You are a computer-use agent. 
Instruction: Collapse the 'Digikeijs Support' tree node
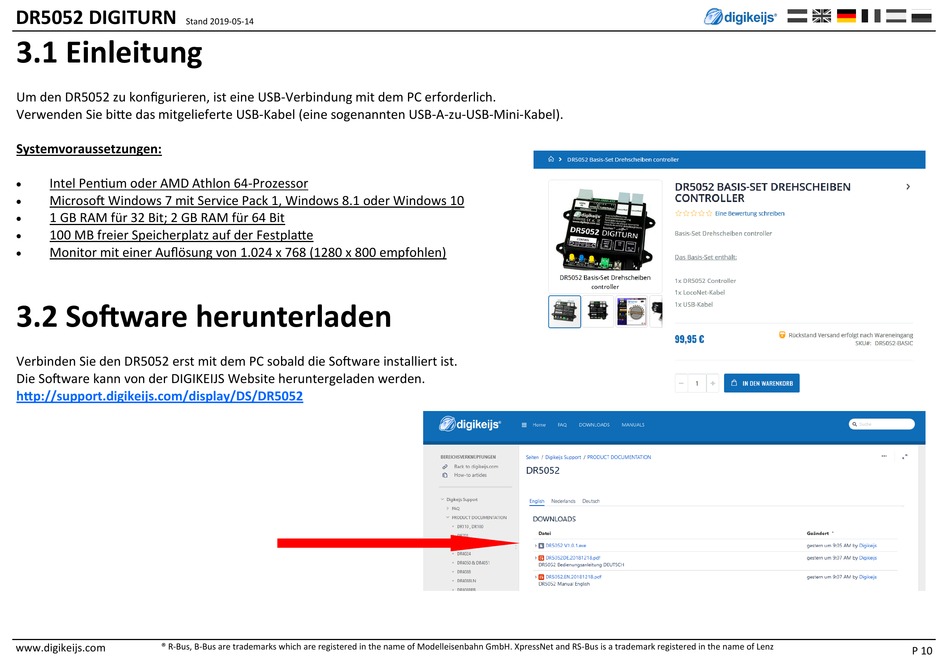point(443,499)
